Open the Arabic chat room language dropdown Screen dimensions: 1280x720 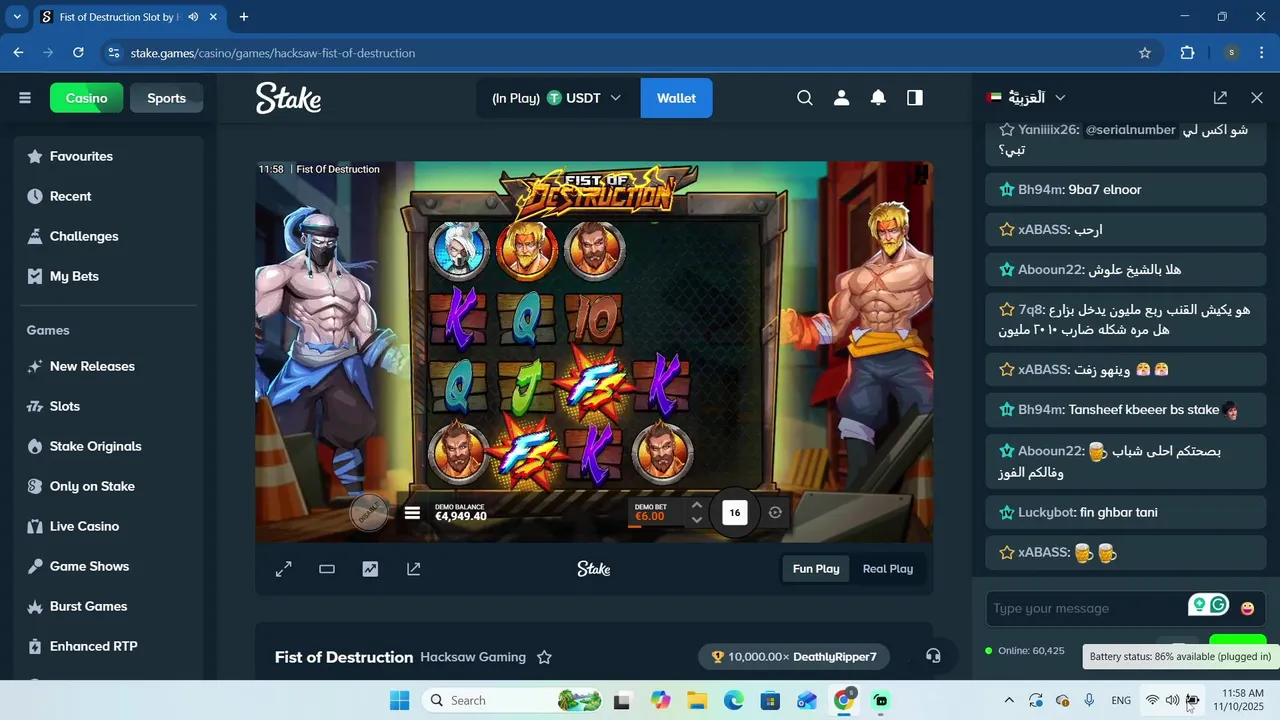[x=1026, y=98]
